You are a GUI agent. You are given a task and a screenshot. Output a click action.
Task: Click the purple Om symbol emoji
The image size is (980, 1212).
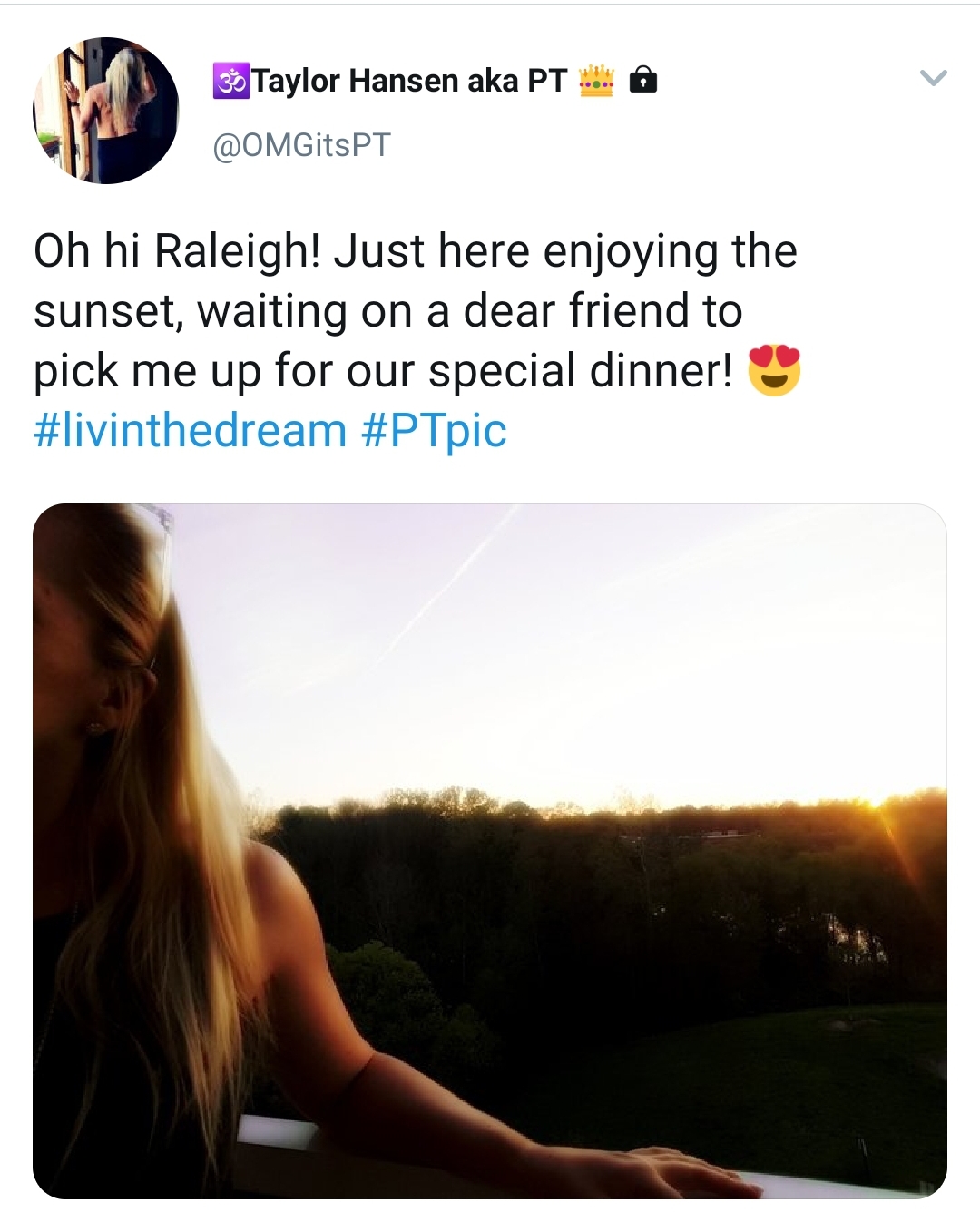tap(230, 81)
